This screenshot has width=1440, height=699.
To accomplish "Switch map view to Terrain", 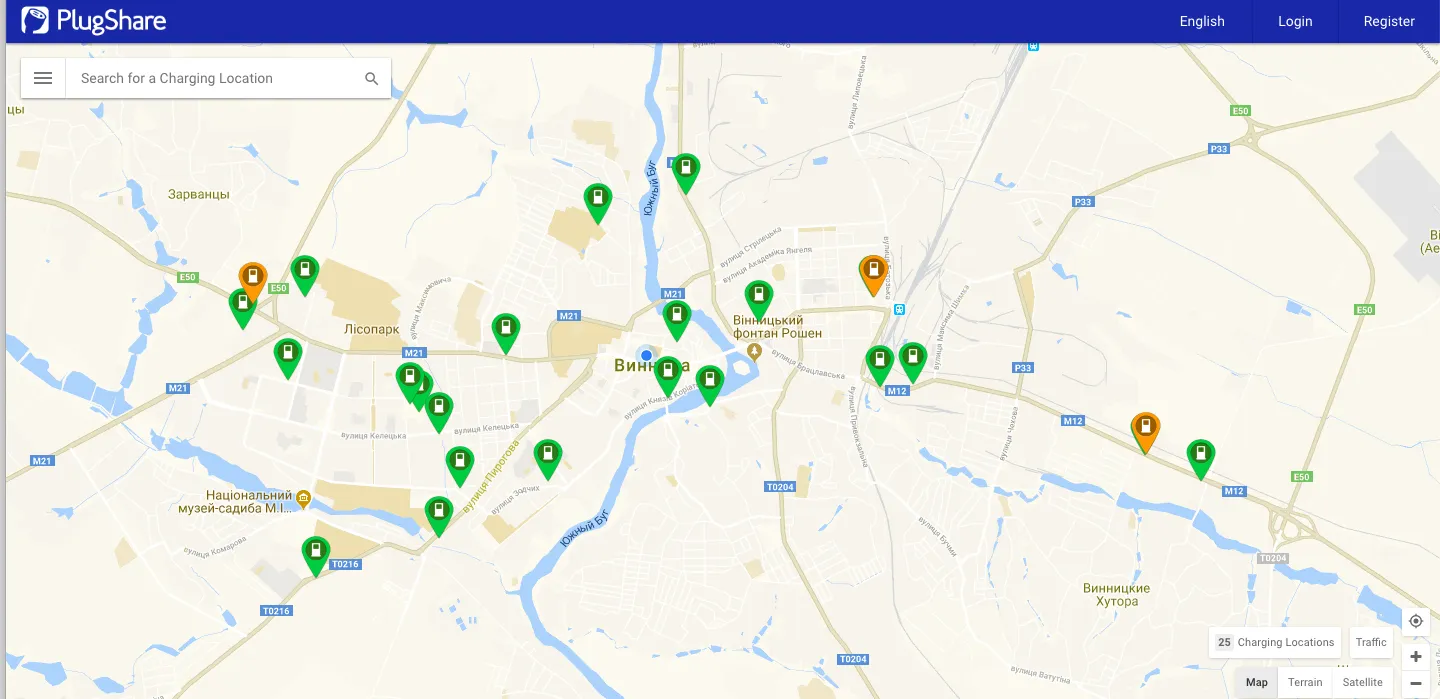I will [x=1305, y=682].
